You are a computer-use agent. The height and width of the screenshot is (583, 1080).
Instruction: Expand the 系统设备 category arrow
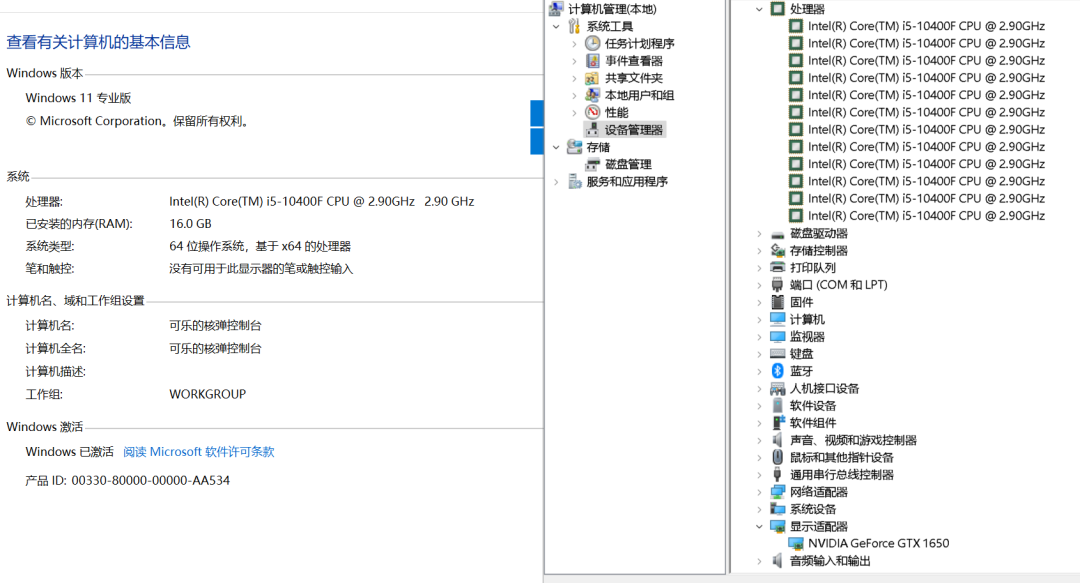point(760,509)
